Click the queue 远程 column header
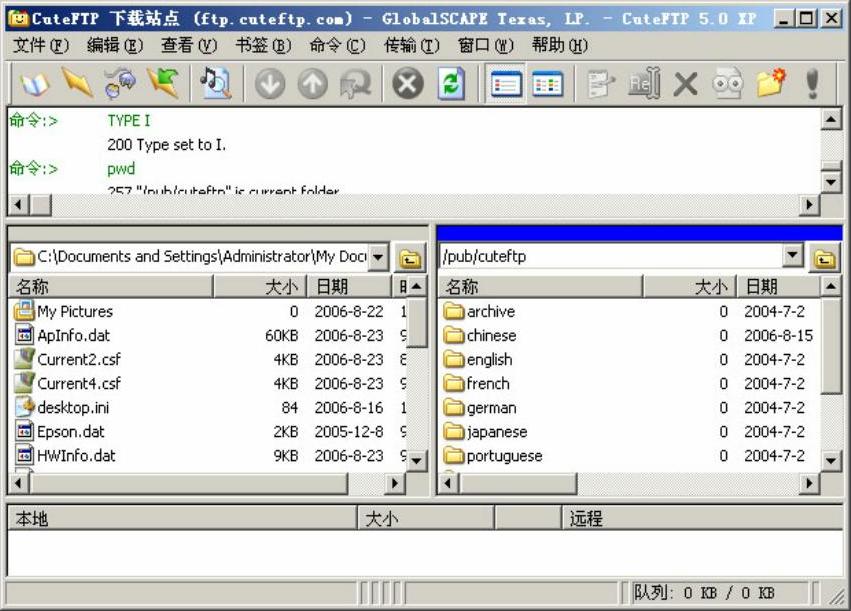 tap(702, 519)
